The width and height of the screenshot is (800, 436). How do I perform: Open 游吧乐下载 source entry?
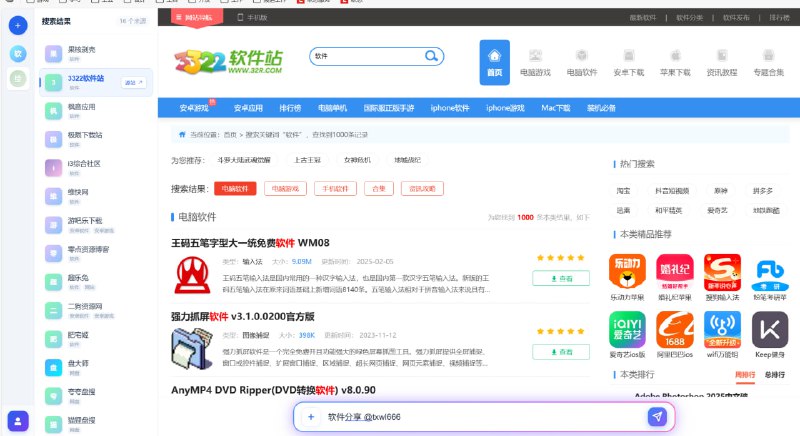(x=96, y=225)
